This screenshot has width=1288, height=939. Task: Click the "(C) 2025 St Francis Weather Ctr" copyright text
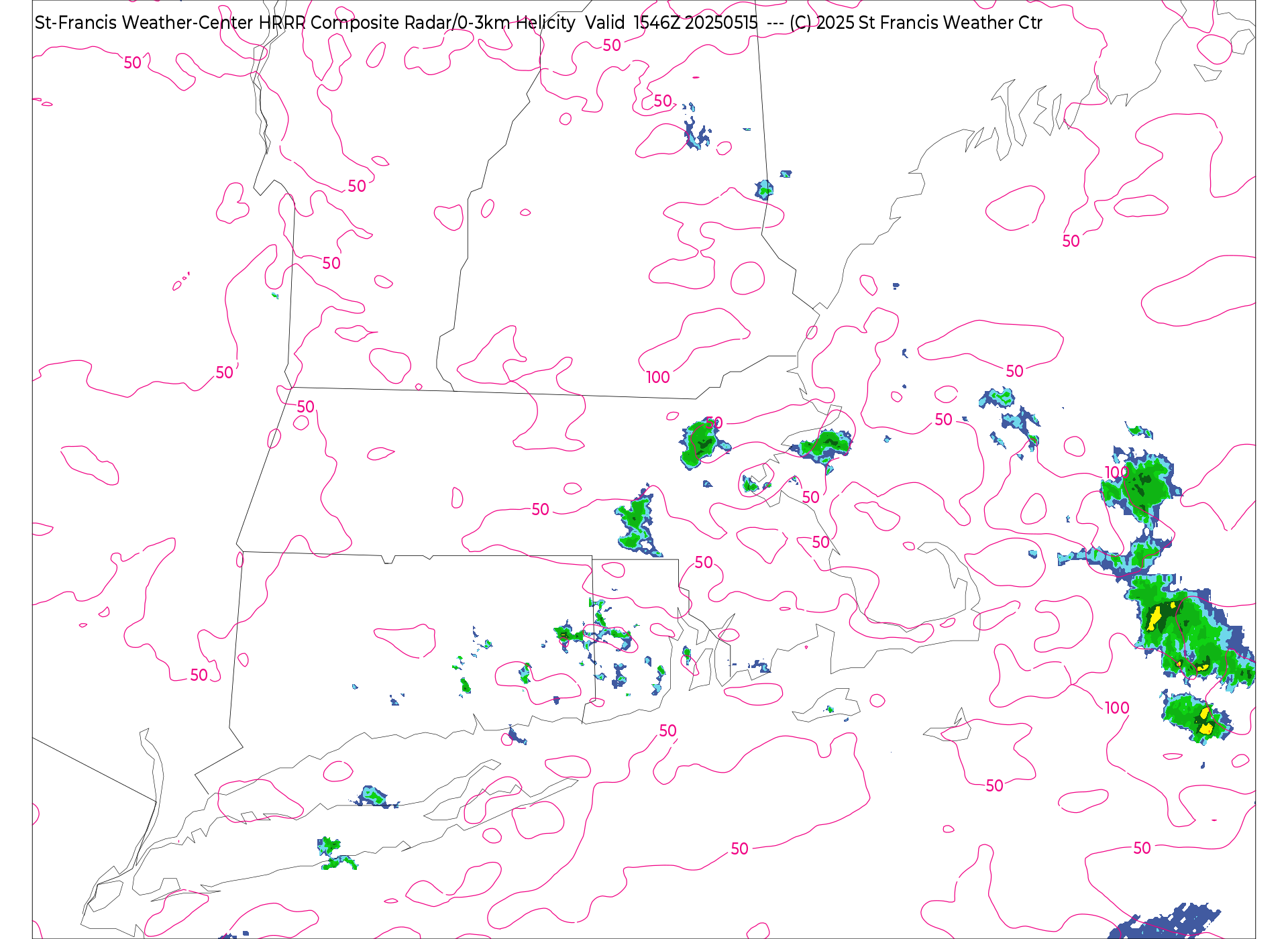click(916, 23)
